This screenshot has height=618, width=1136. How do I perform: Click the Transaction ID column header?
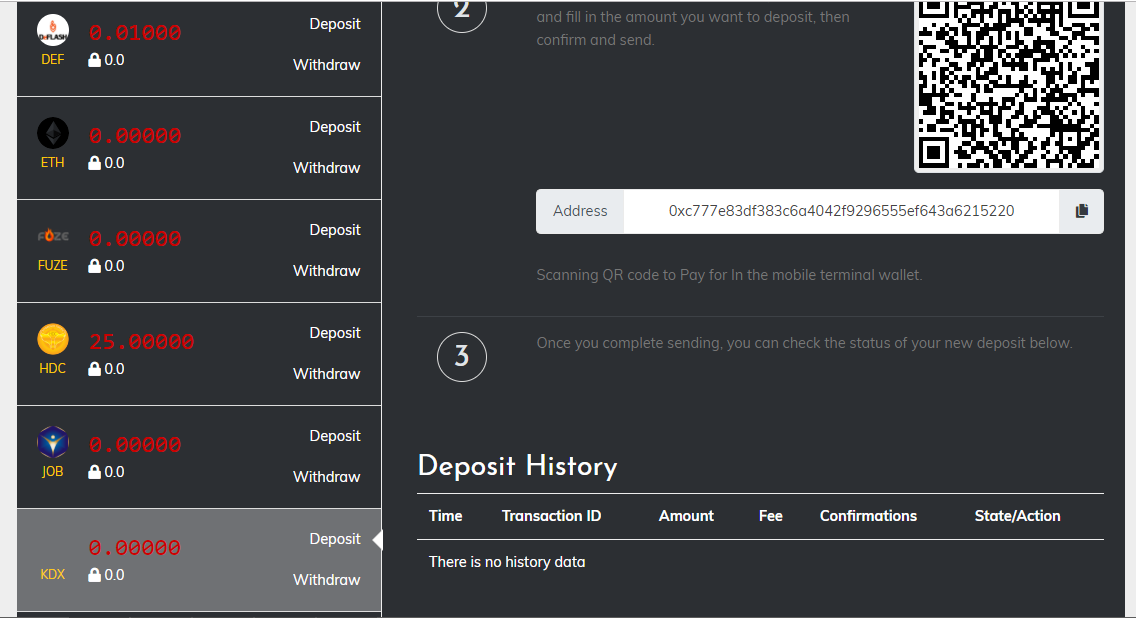pyautogui.click(x=551, y=516)
